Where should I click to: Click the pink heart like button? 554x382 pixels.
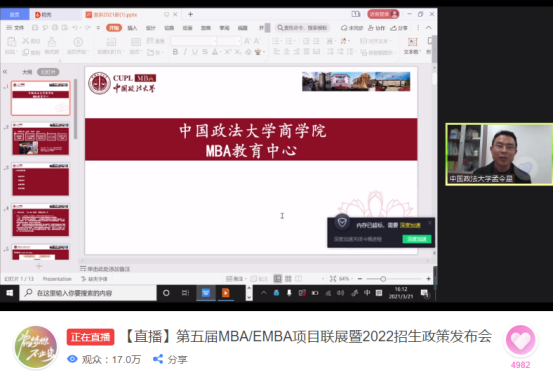[x=520, y=340]
